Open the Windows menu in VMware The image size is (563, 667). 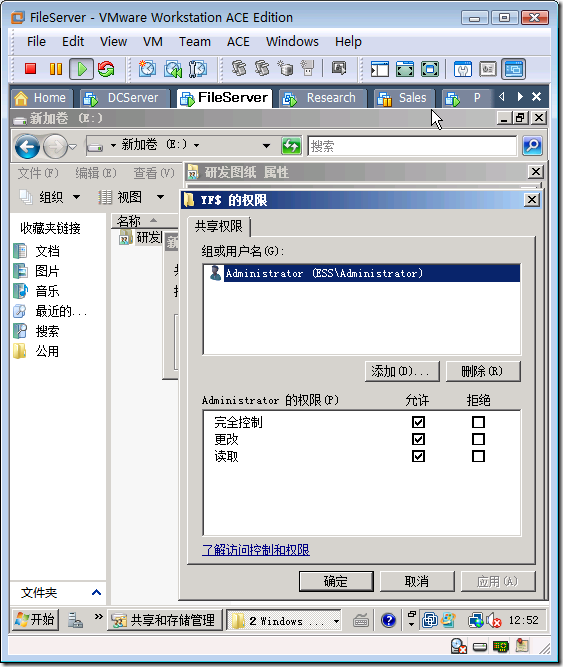(x=292, y=41)
